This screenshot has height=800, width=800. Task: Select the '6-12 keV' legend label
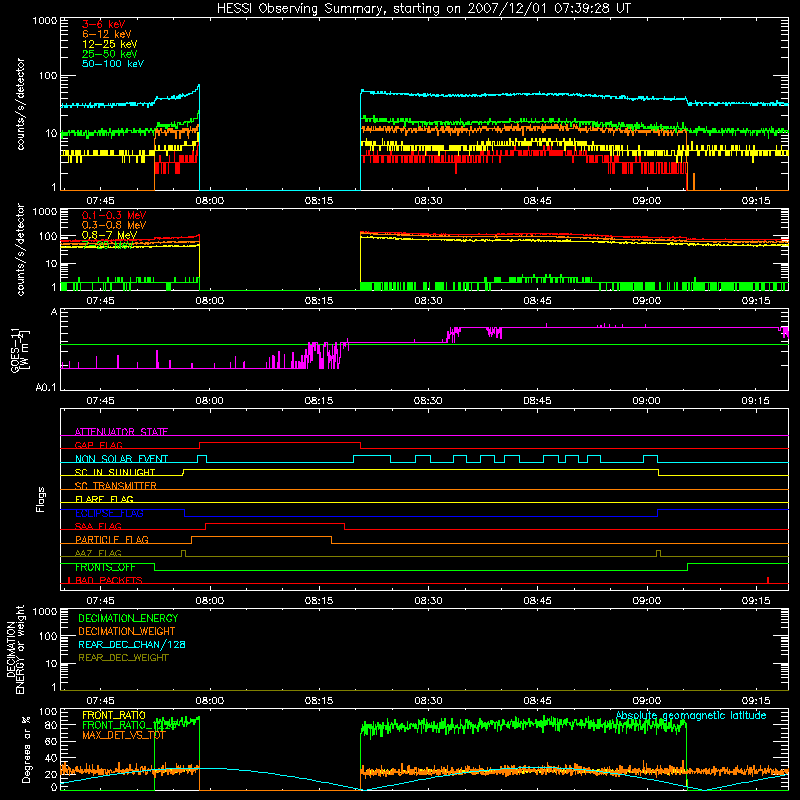pos(107,34)
